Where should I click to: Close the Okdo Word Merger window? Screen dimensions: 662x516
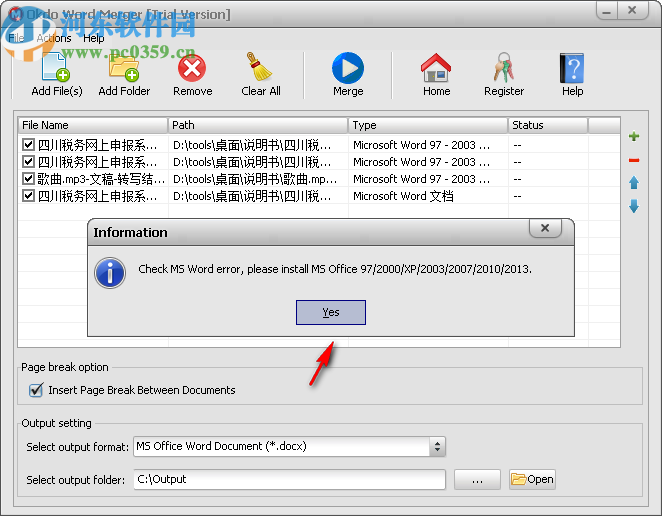pyautogui.click(x=632, y=11)
